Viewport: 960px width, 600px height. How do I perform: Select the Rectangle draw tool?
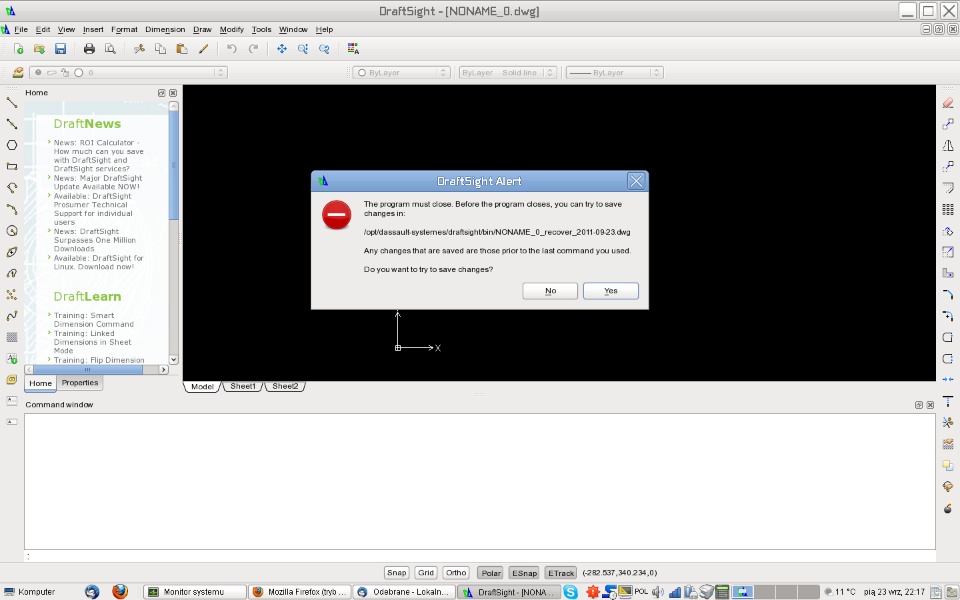pos(12,167)
